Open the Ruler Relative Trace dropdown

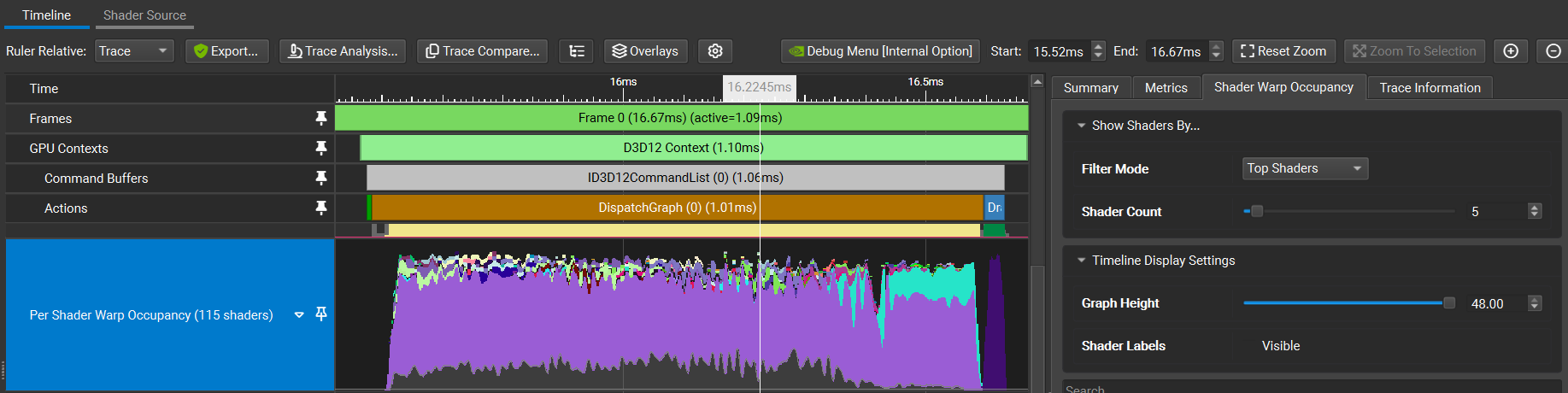134,51
